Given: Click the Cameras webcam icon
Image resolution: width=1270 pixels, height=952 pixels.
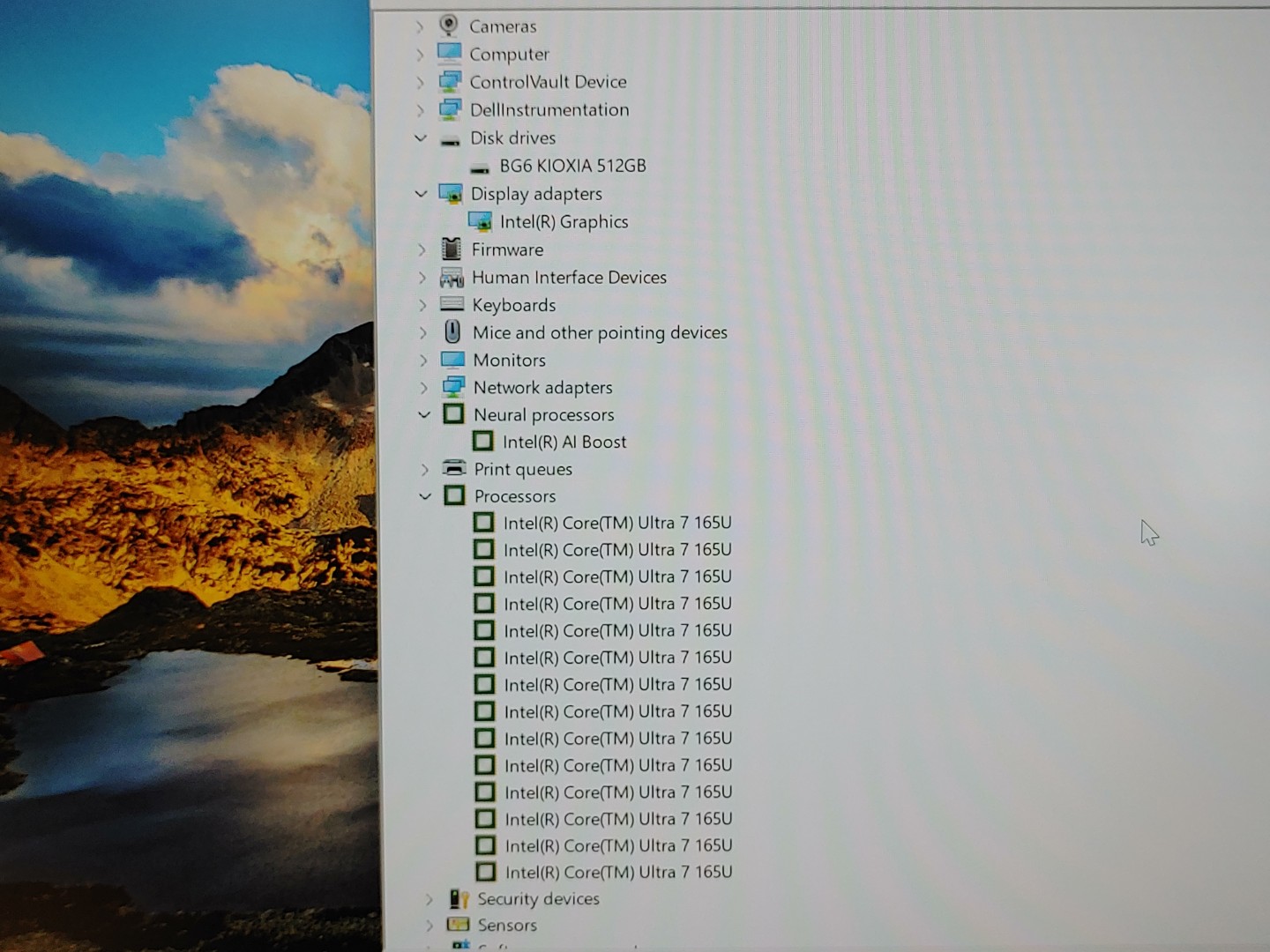Looking at the screenshot, I should 449,26.
